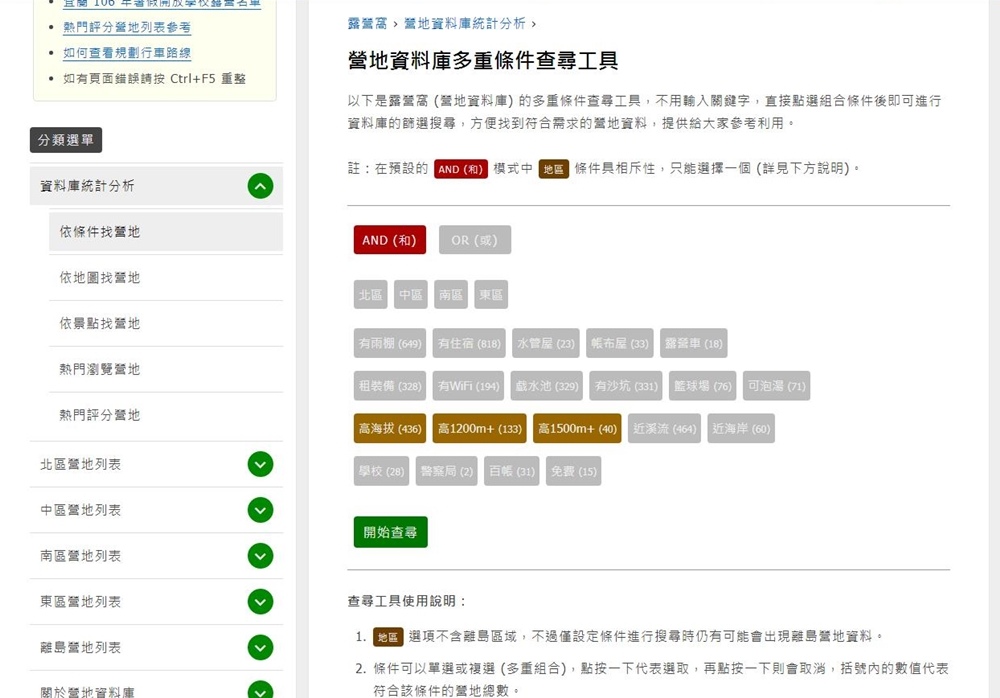Deselect the 高1500m+ (40) filter
The width and height of the screenshot is (1000, 698).
(x=577, y=428)
